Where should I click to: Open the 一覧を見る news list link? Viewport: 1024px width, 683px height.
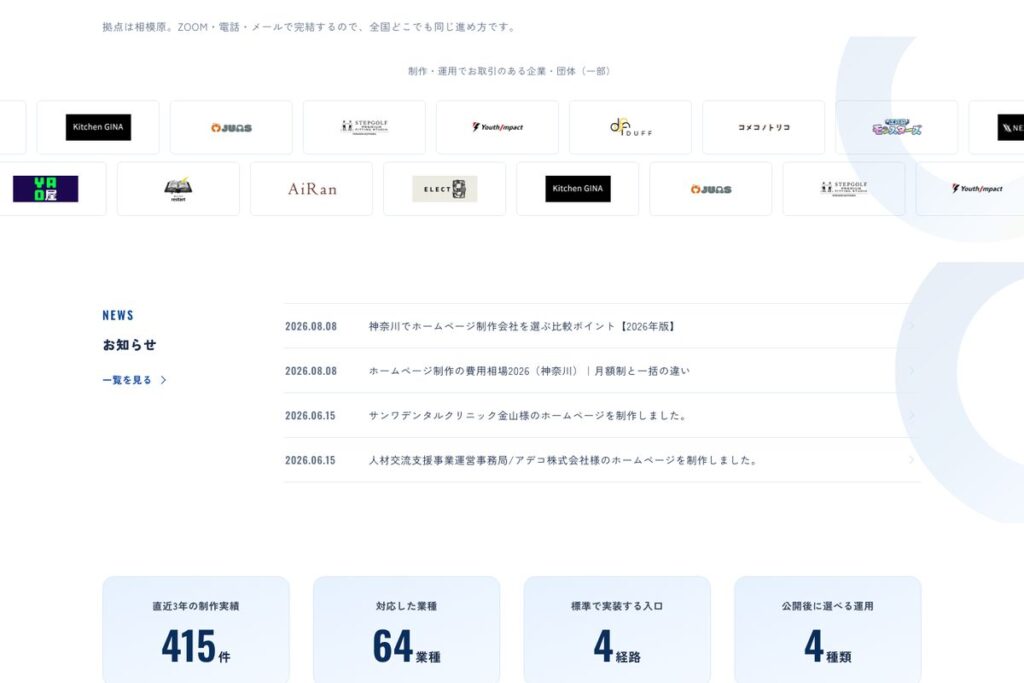[x=135, y=380]
